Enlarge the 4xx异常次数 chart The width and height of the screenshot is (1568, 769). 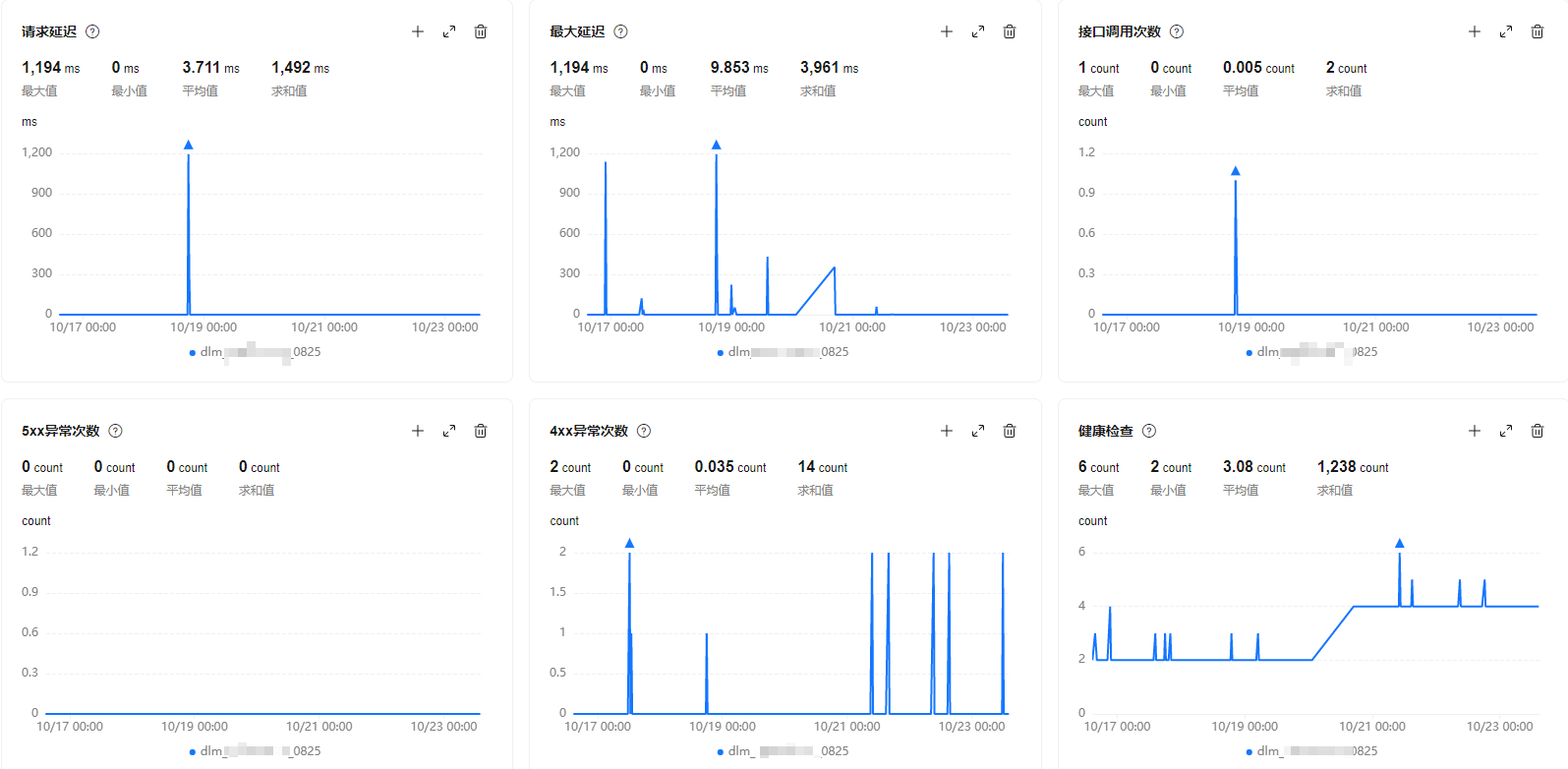978,431
